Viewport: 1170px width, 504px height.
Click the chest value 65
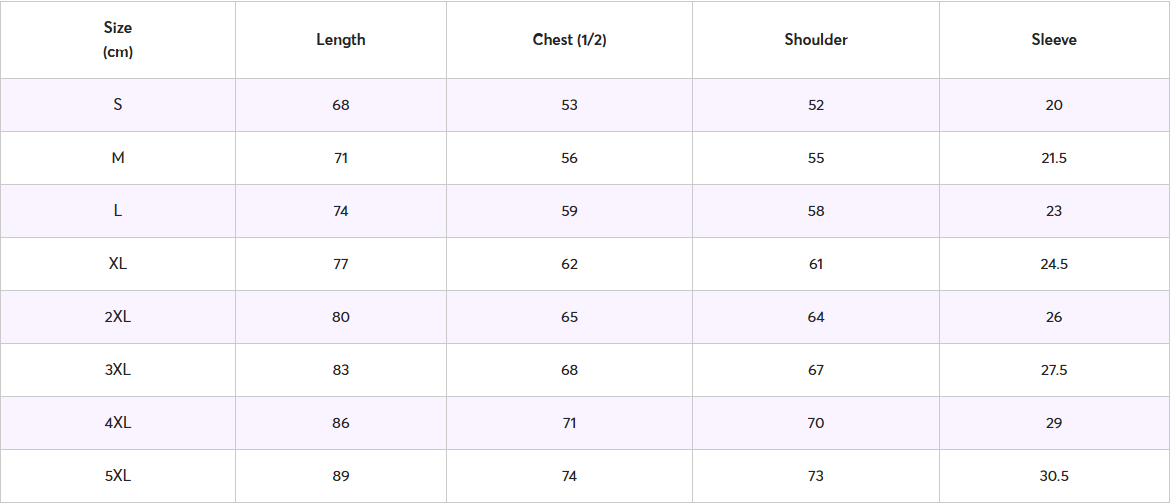(x=569, y=317)
